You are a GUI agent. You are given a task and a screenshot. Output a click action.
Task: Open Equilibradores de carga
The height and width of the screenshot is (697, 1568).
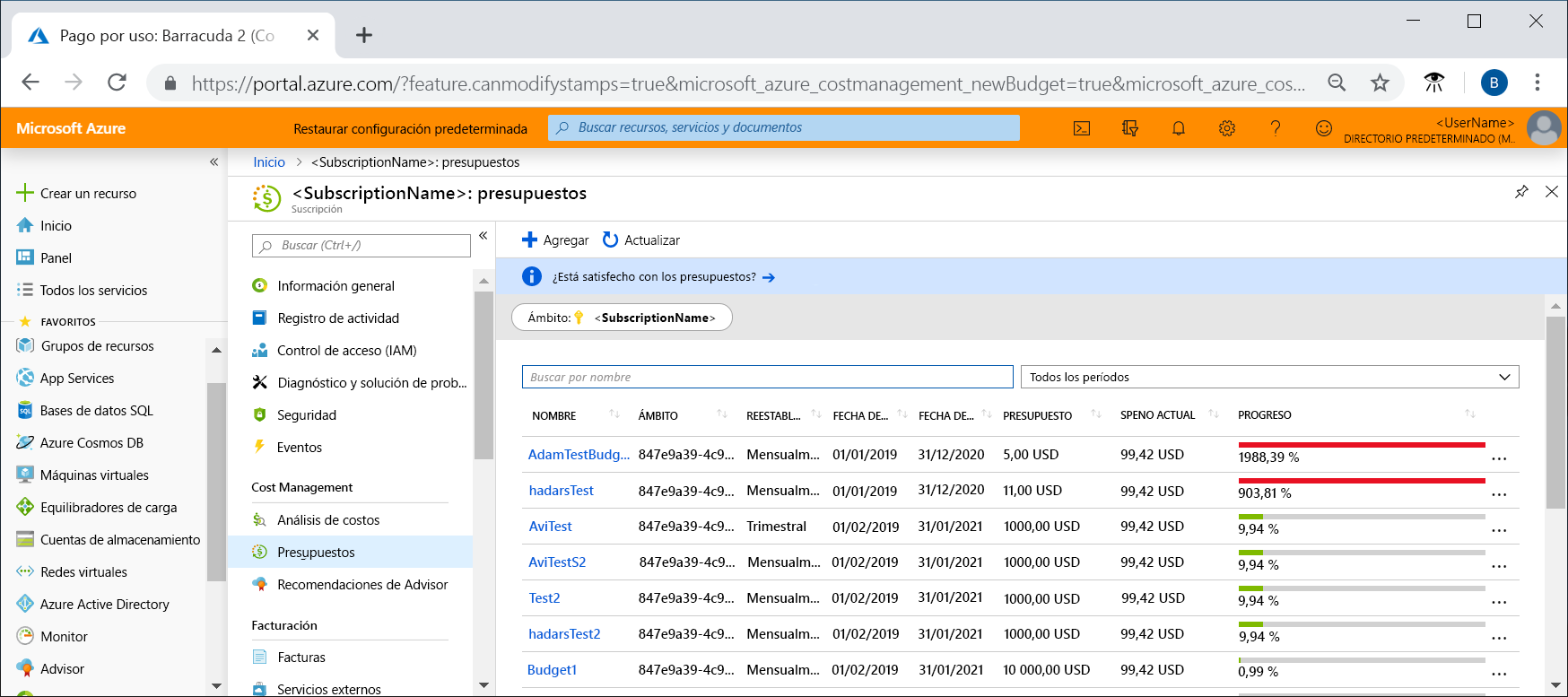point(109,508)
